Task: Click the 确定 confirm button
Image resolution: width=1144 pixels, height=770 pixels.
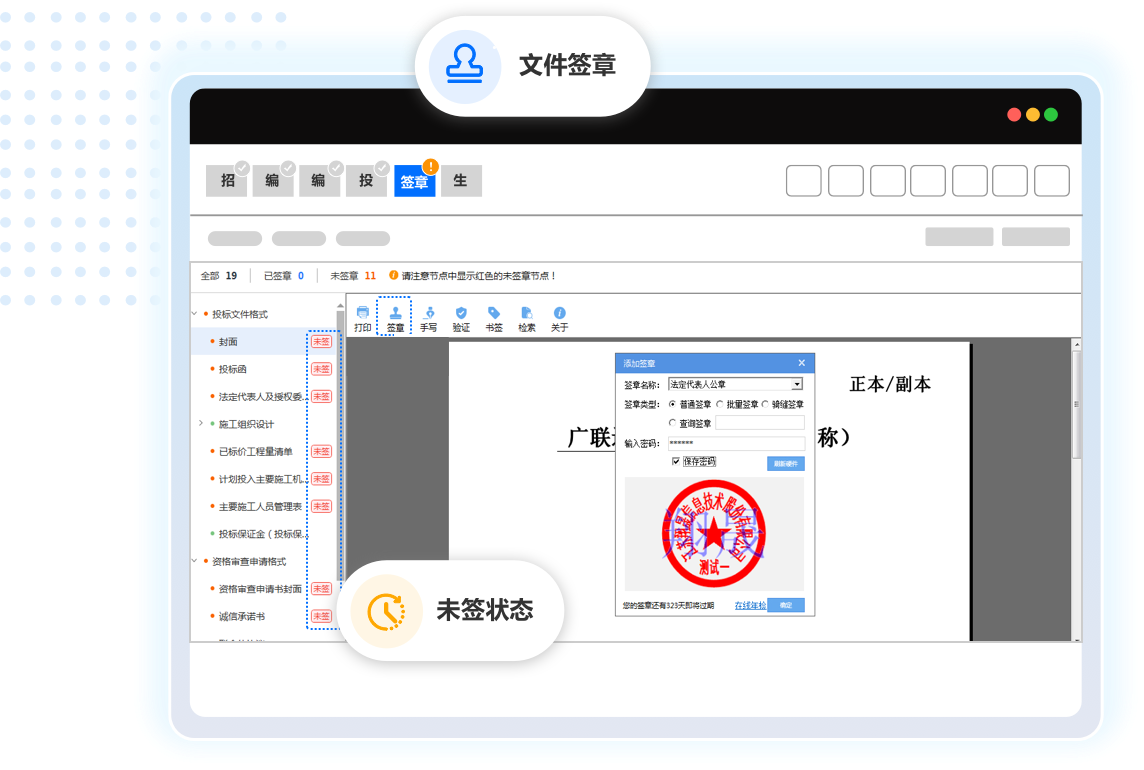Action: point(786,605)
